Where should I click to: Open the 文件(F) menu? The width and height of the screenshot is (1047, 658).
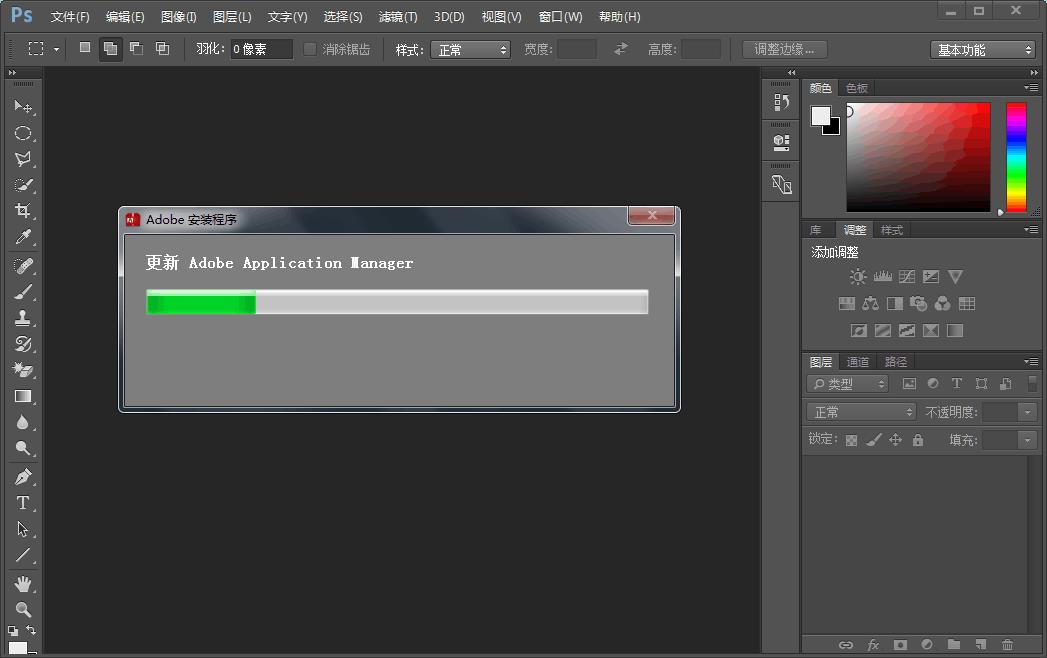(x=69, y=17)
